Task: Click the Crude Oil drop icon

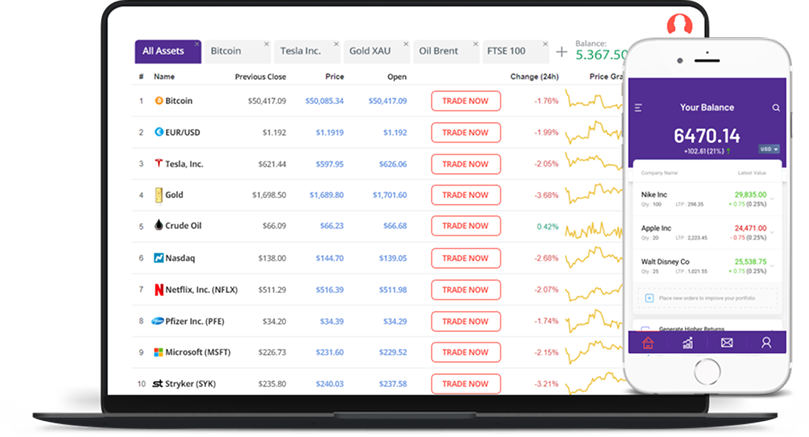Action: pos(159,225)
